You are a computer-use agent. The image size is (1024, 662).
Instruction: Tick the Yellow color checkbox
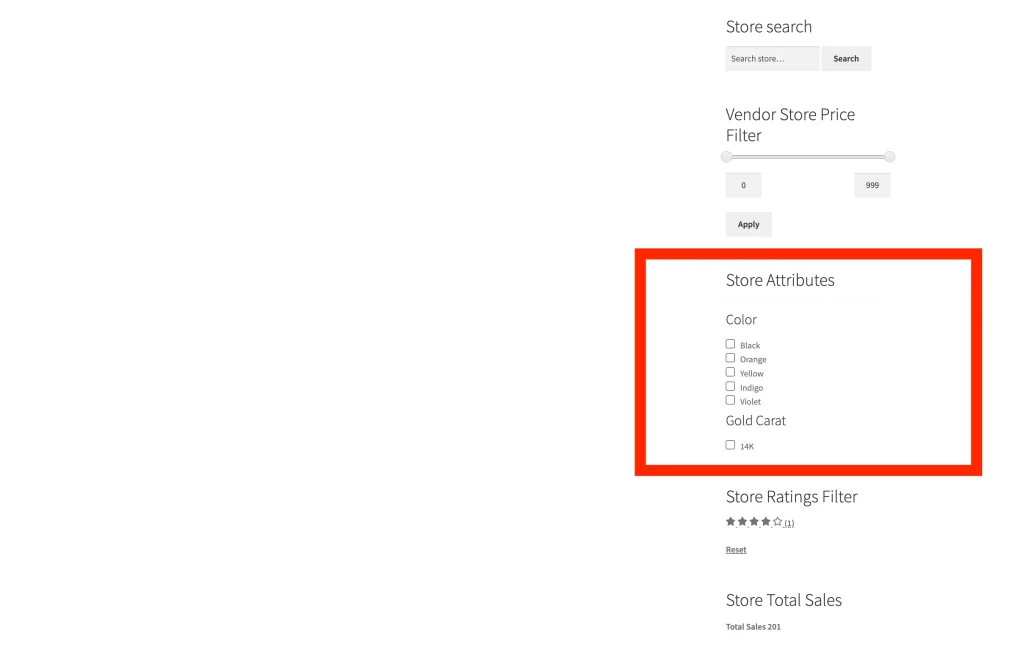tap(730, 372)
